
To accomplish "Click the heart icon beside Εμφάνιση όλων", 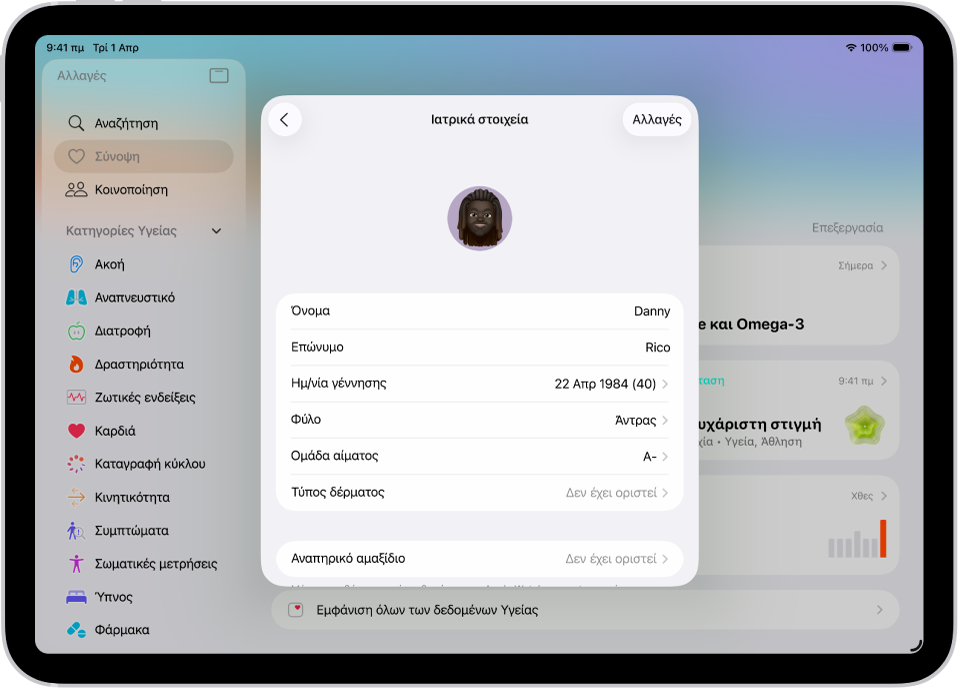I will click(296, 609).
